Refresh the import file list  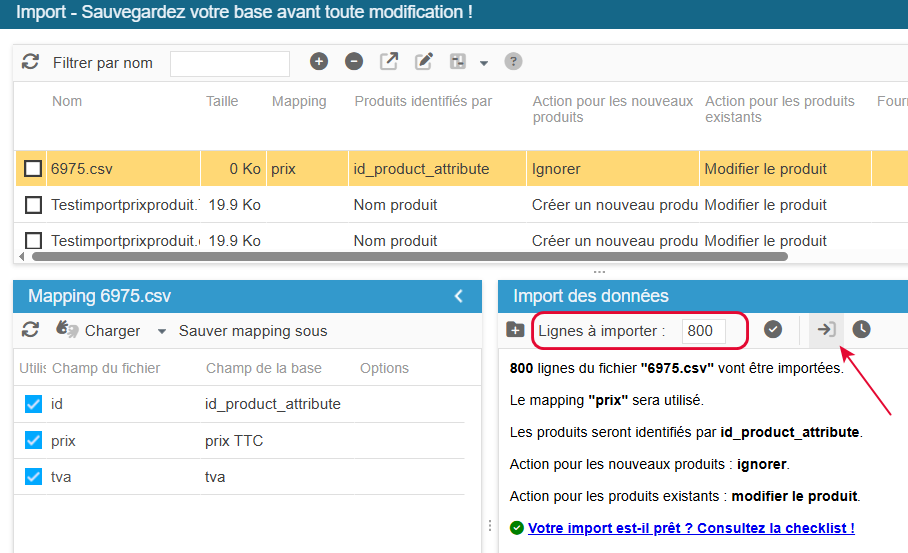click(30, 62)
